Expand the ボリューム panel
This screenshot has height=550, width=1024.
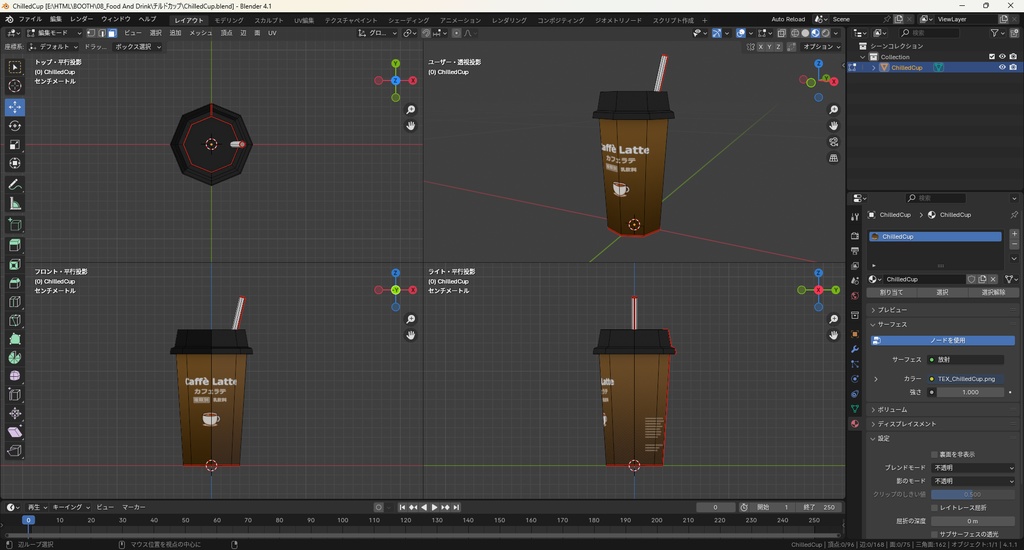coord(892,410)
